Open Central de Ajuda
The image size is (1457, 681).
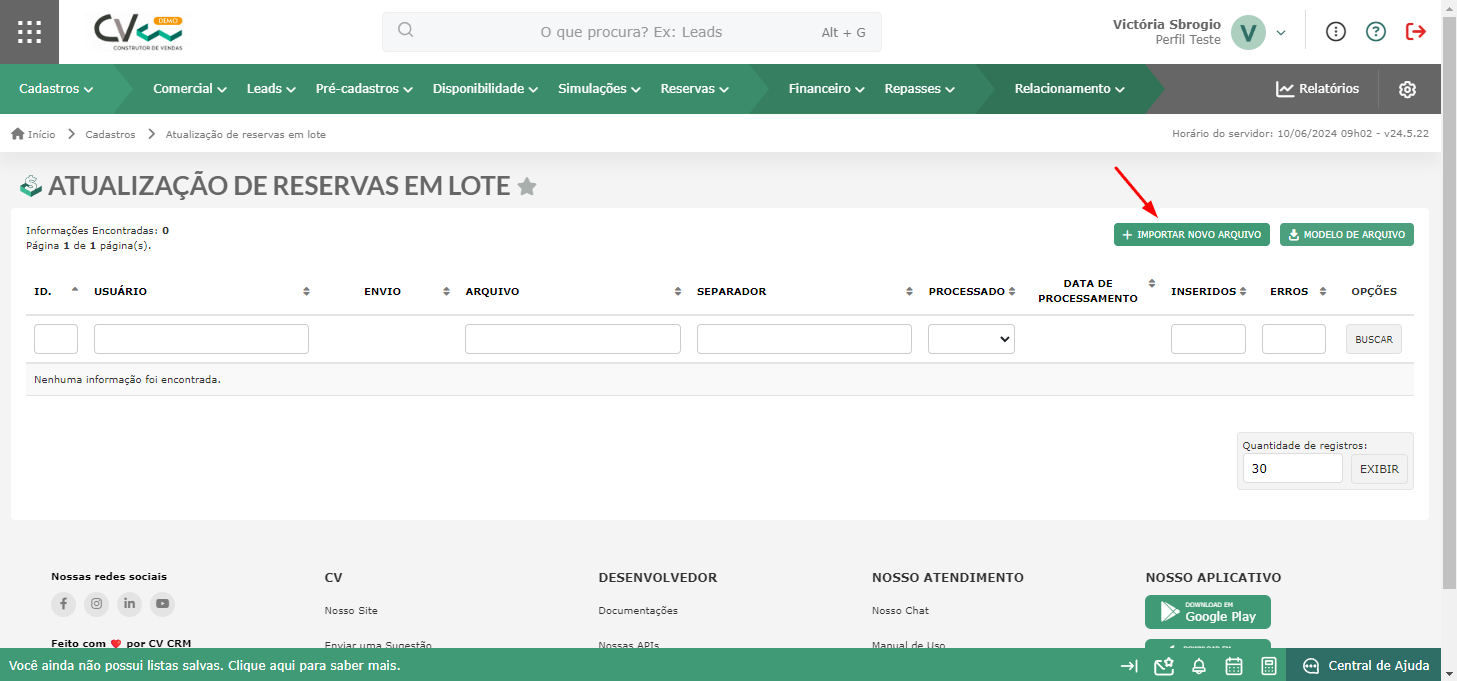1366,666
